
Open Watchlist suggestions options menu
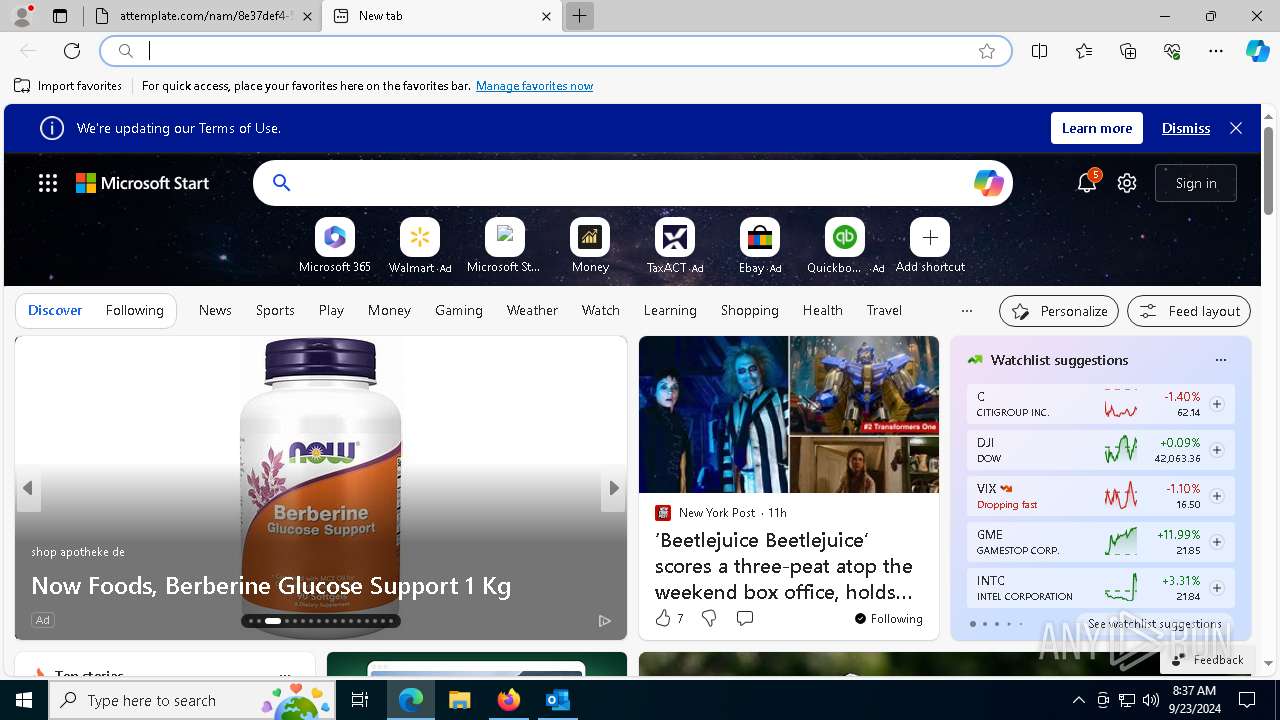coord(1220,360)
